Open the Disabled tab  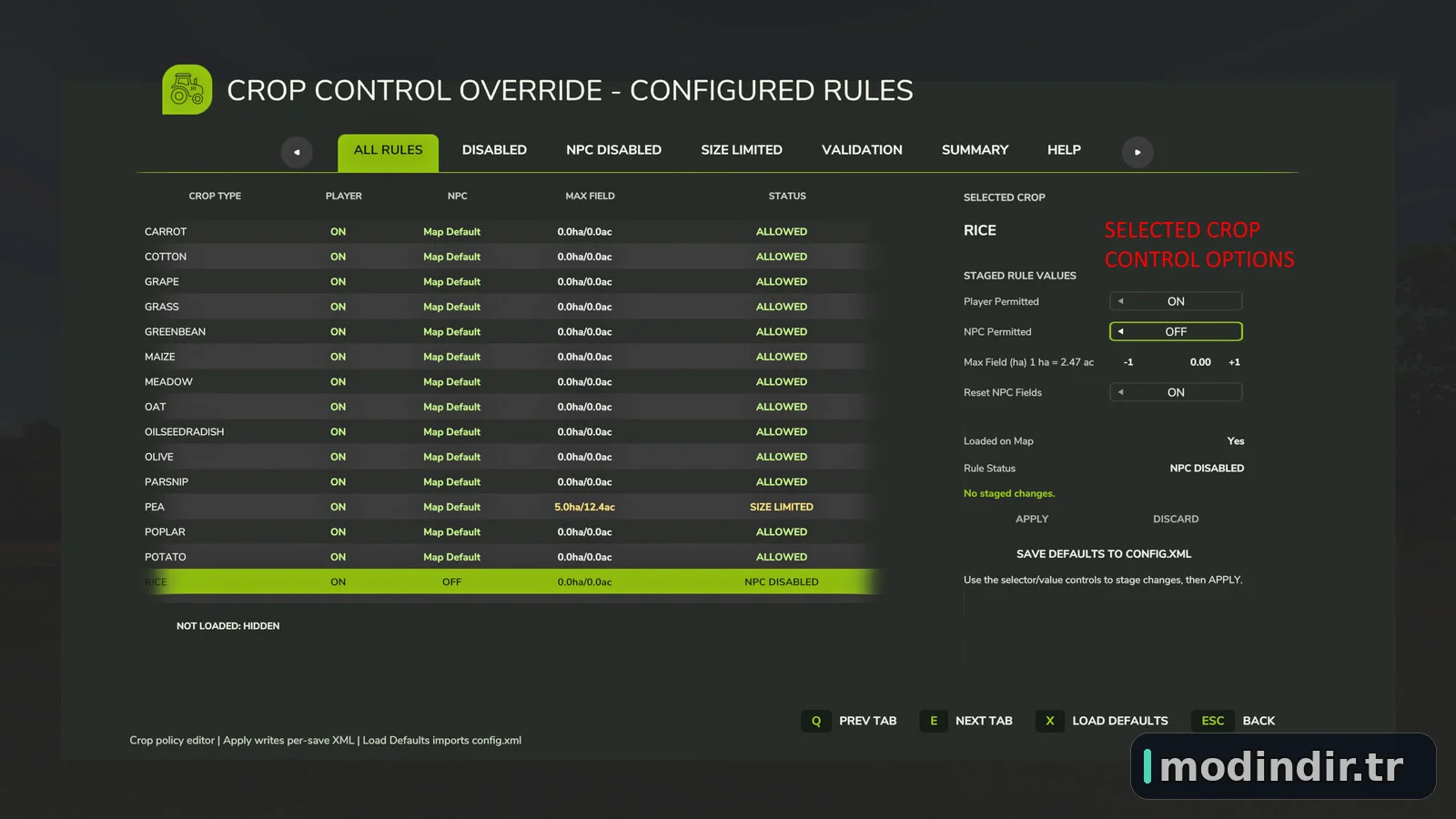(x=494, y=150)
